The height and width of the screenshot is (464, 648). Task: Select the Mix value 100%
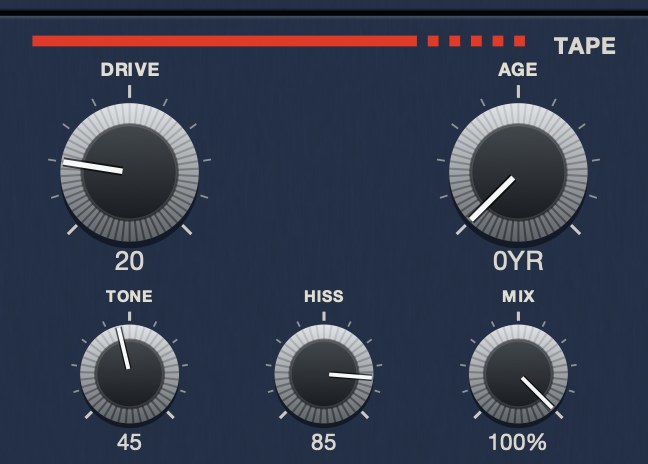tap(518, 443)
